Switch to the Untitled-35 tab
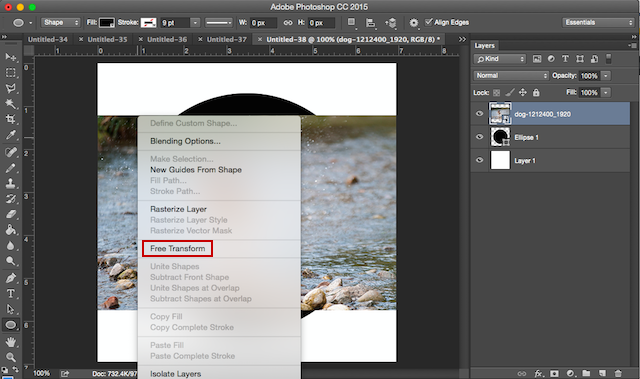 pos(107,40)
